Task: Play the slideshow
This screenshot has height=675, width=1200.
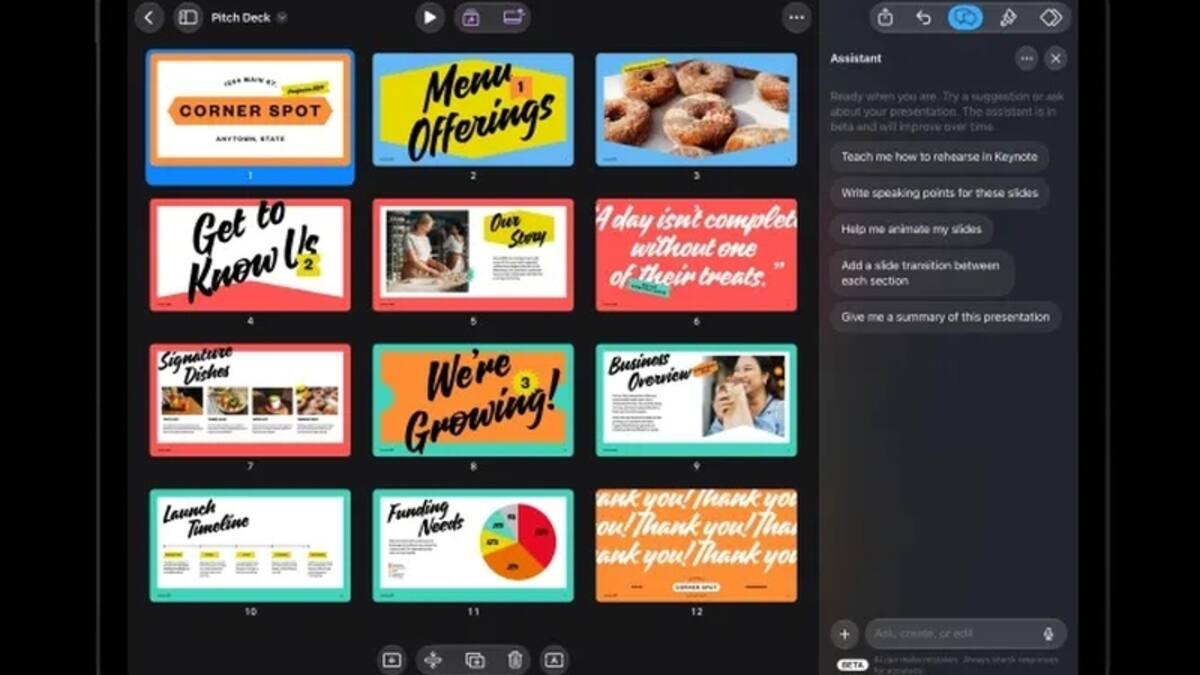Action: (x=430, y=17)
